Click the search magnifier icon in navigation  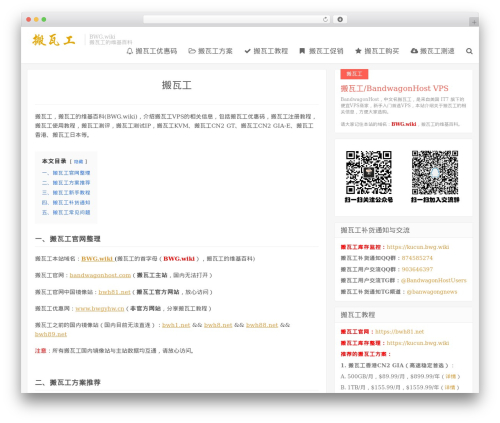pos(469,51)
